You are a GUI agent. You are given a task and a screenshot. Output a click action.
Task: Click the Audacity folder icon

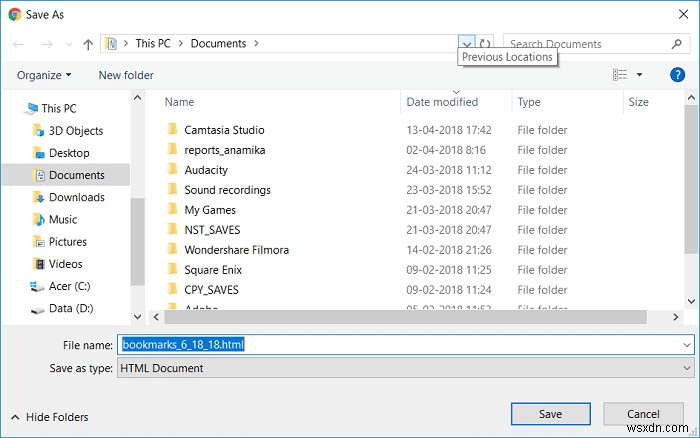point(172,170)
